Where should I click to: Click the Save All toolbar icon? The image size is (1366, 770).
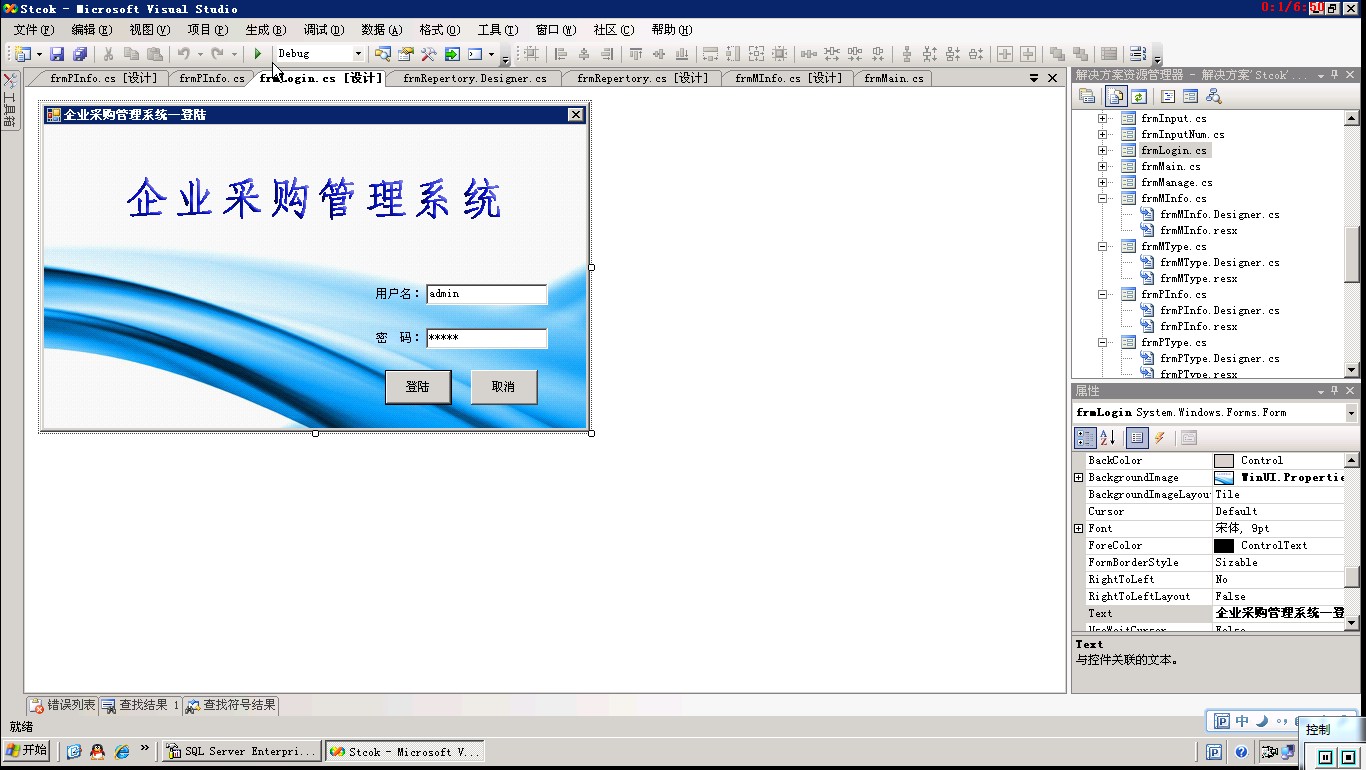[x=80, y=54]
